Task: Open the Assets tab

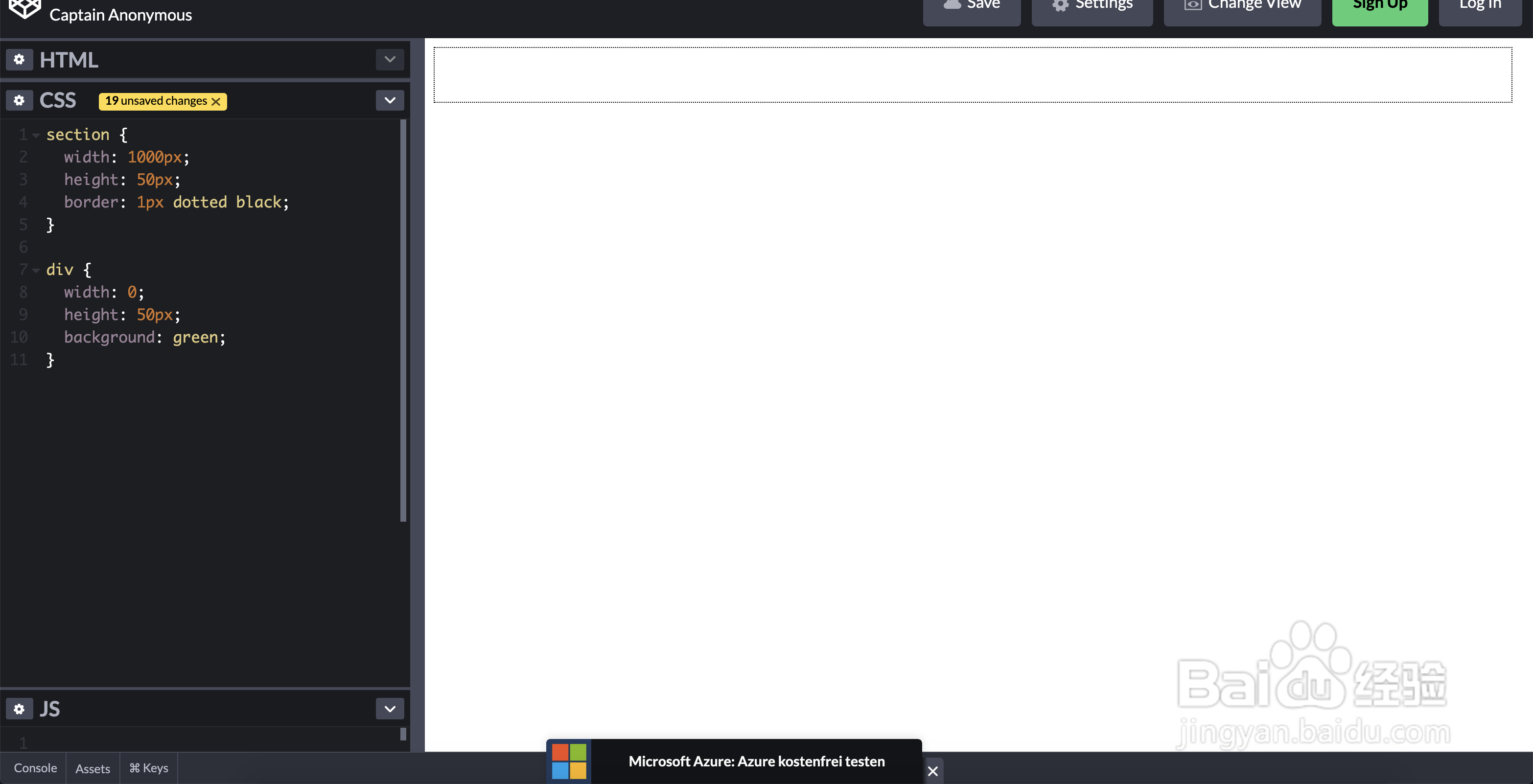Action: point(92,768)
